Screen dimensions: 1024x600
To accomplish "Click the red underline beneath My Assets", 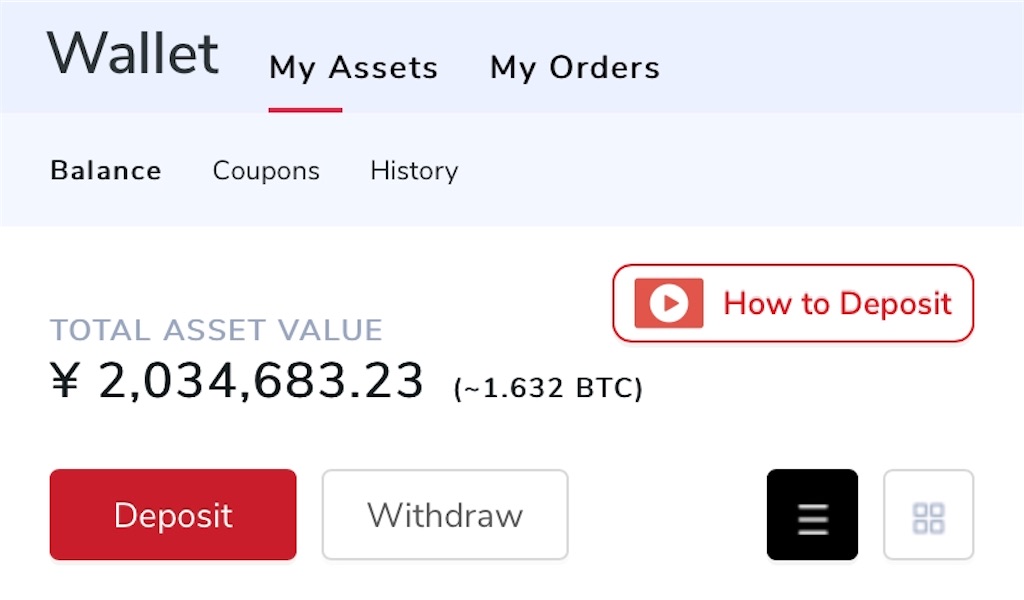I will click(305, 110).
